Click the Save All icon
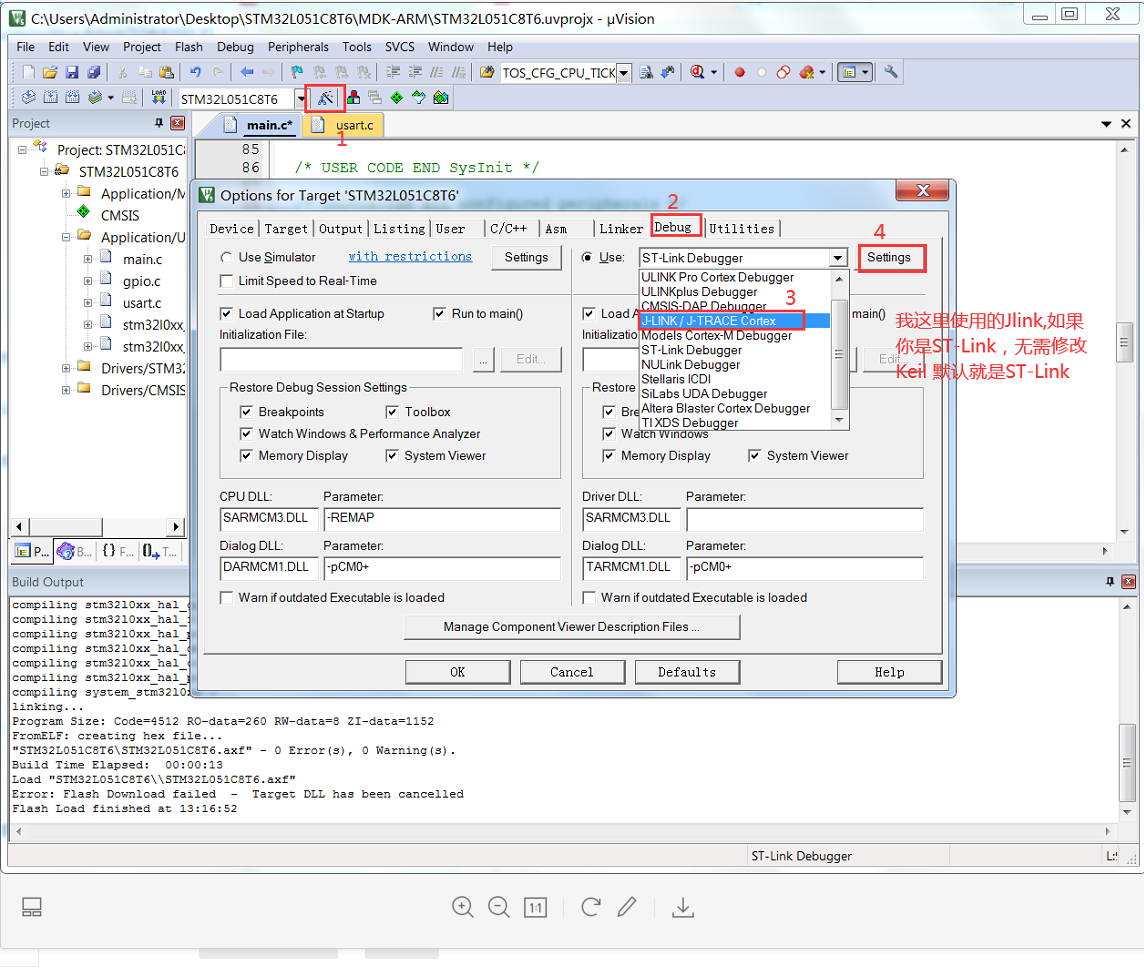Viewport: 1144px width, 968px height. tap(93, 72)
